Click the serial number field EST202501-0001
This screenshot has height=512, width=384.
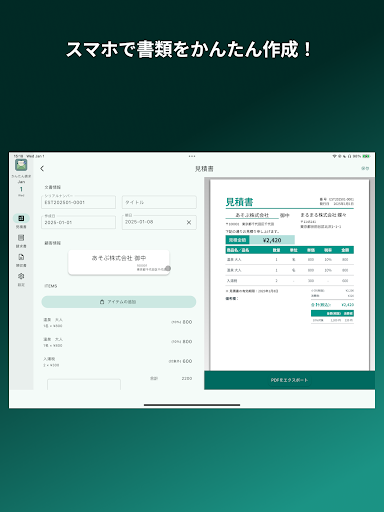79,202
